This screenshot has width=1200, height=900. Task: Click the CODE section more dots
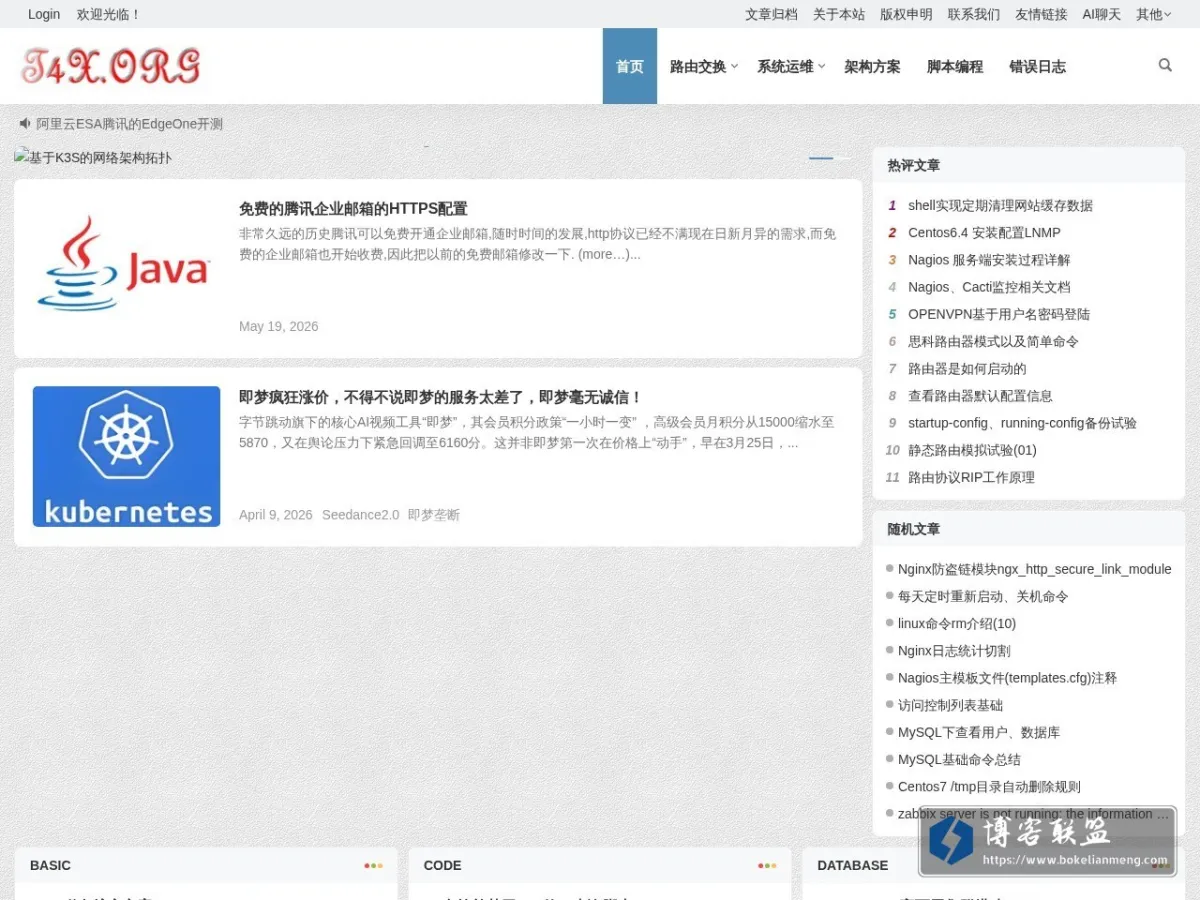[x=767, y=866]
